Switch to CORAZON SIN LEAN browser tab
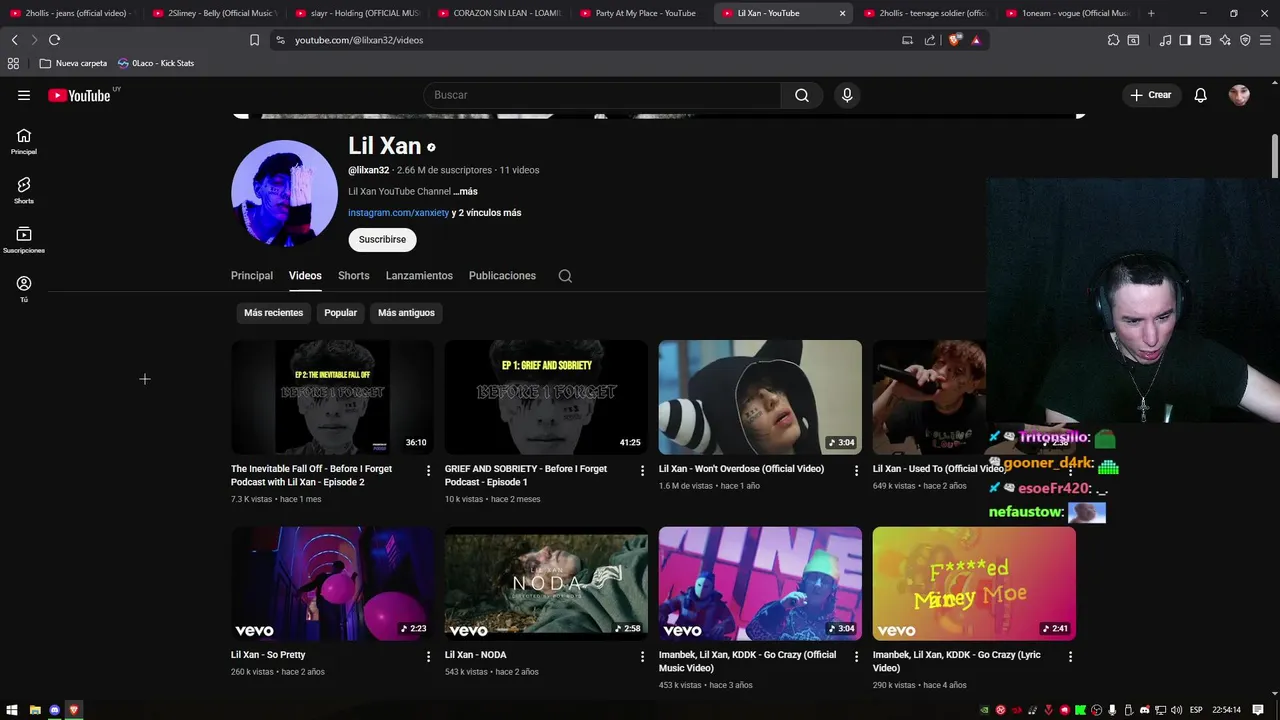The width and height of the screenshot is (1280, 720). click(x=498, y=13)
